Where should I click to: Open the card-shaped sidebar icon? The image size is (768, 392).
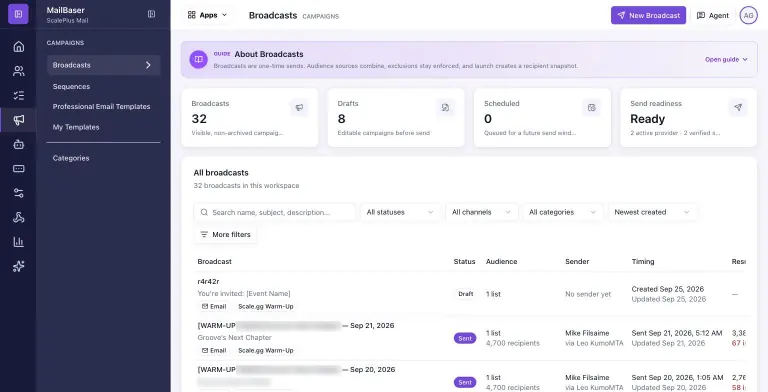pyautogui.click(x=19, y=169)
